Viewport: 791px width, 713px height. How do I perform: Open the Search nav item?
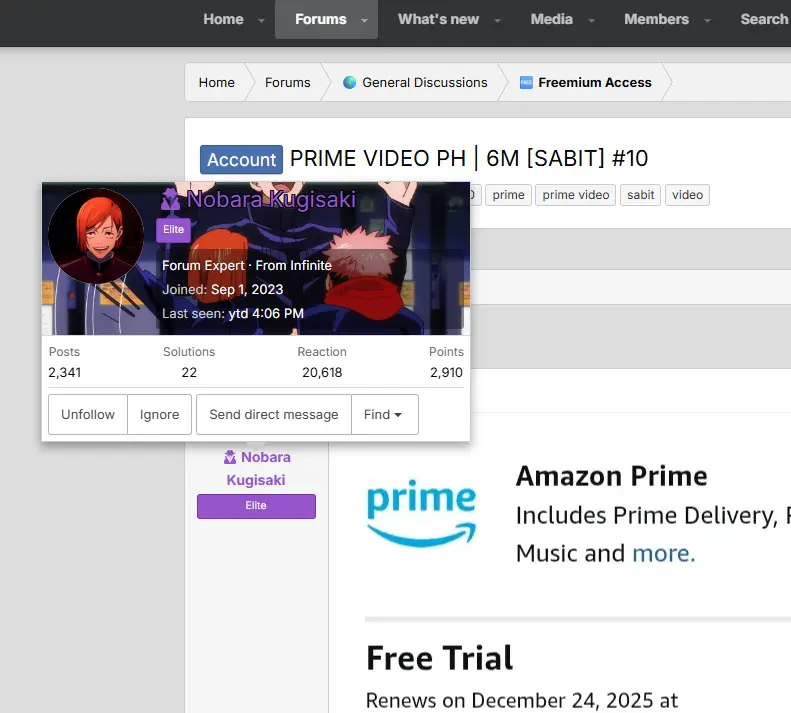tap(764, 19)
